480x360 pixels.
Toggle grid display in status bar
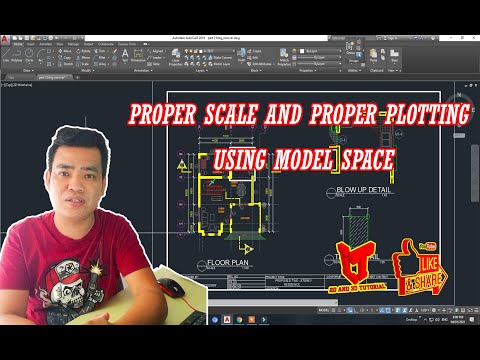[x=333, y=310]
